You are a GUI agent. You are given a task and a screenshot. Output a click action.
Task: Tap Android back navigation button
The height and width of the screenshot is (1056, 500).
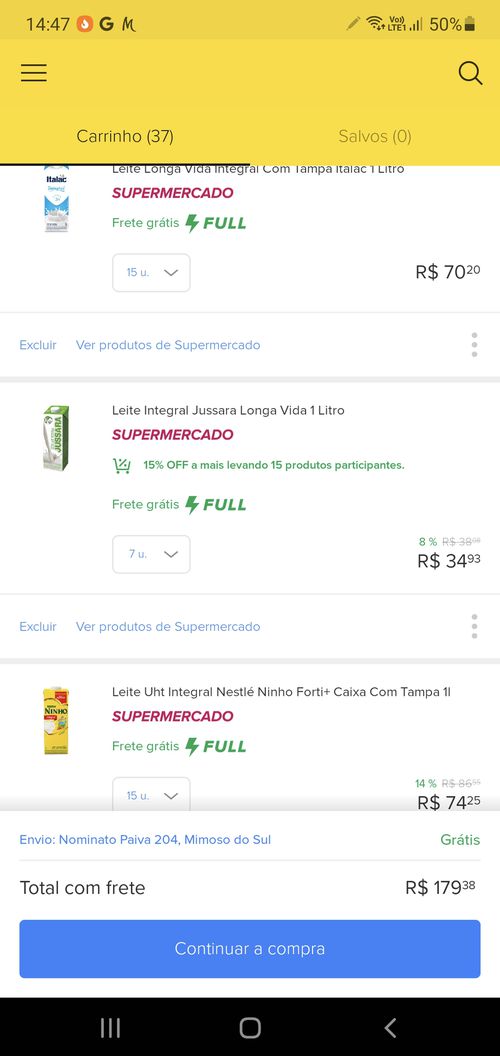click(389, 1028)
